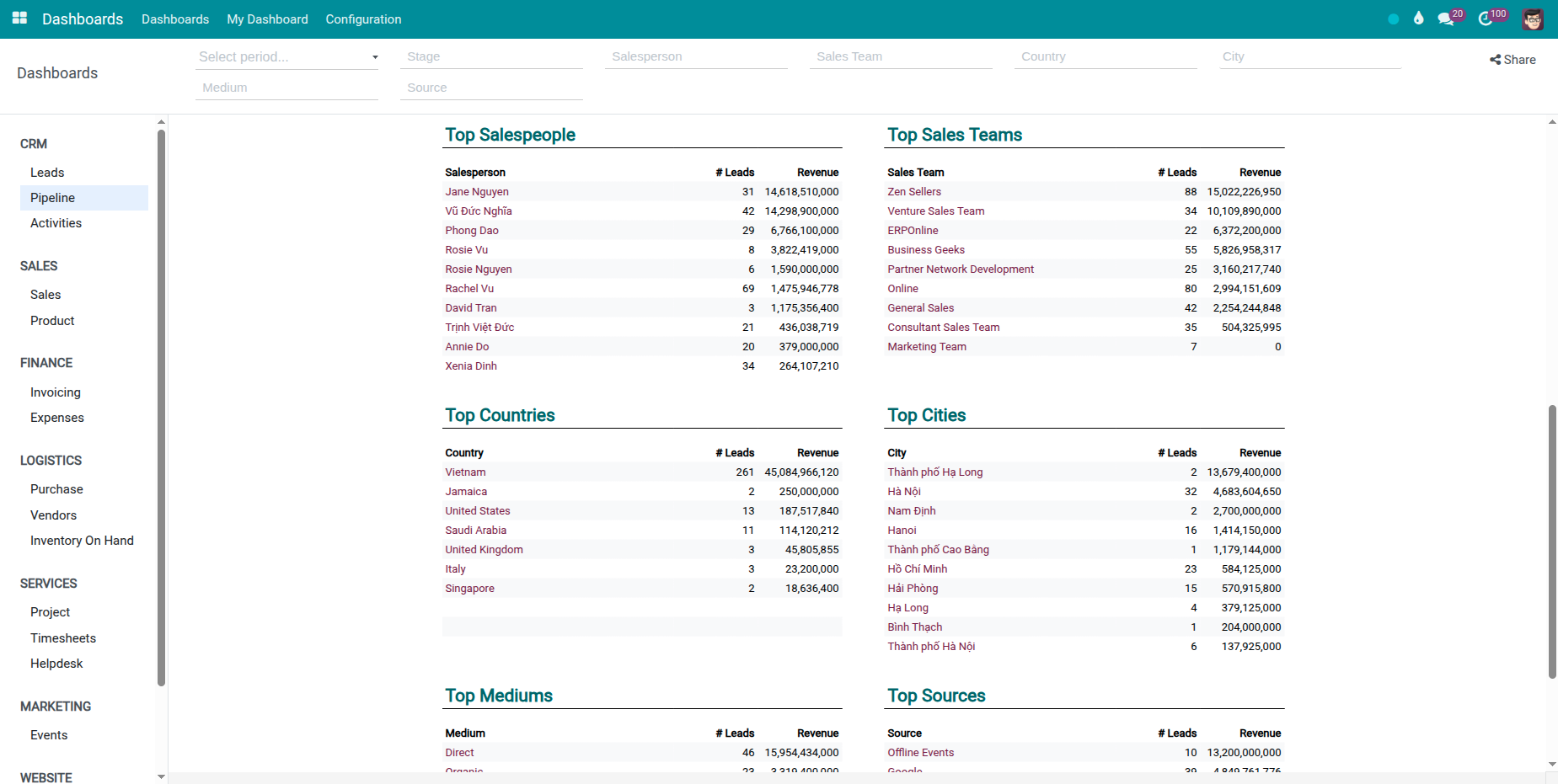Share the dashboard

pyautogui.click(x=1512, y=60)
